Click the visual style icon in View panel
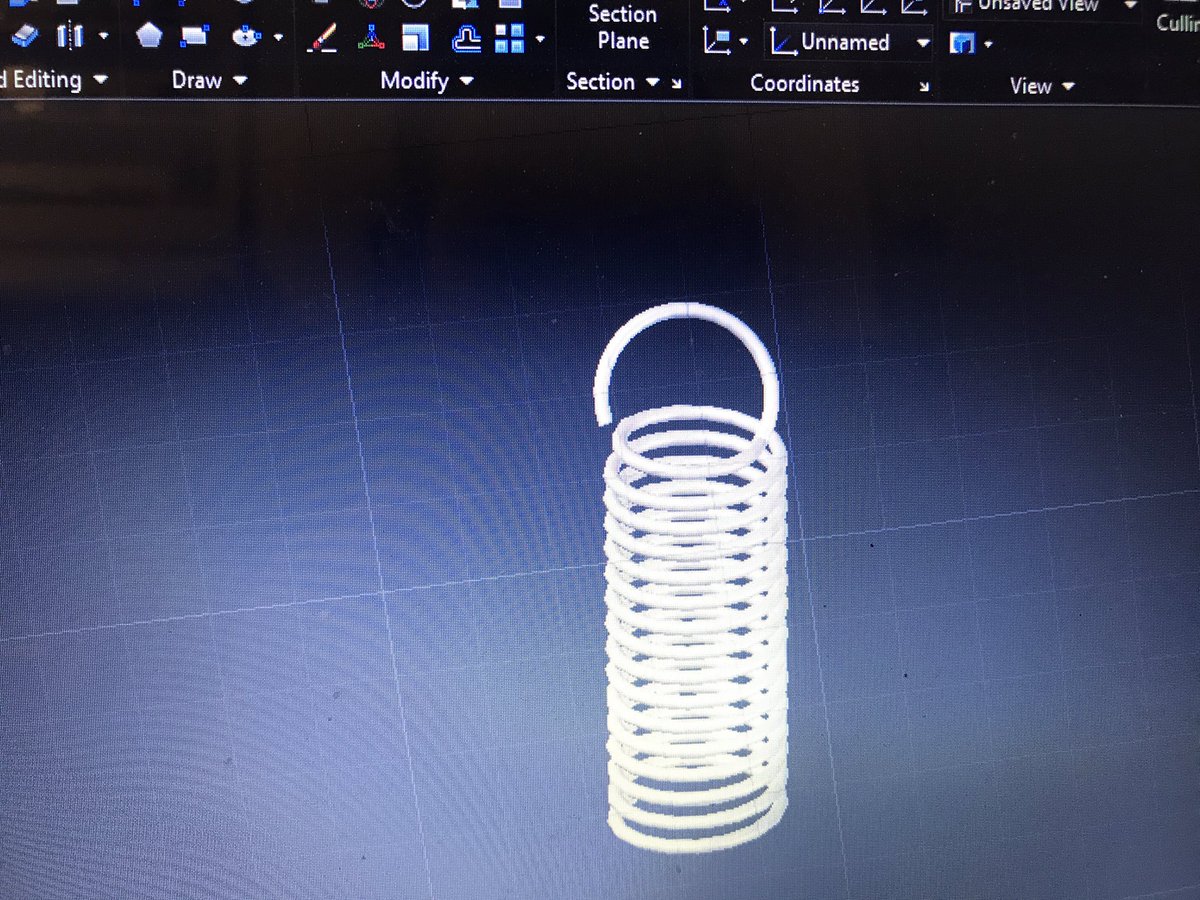The height and width of the screenshot is (900, 1200). click(x=962, y=43)
